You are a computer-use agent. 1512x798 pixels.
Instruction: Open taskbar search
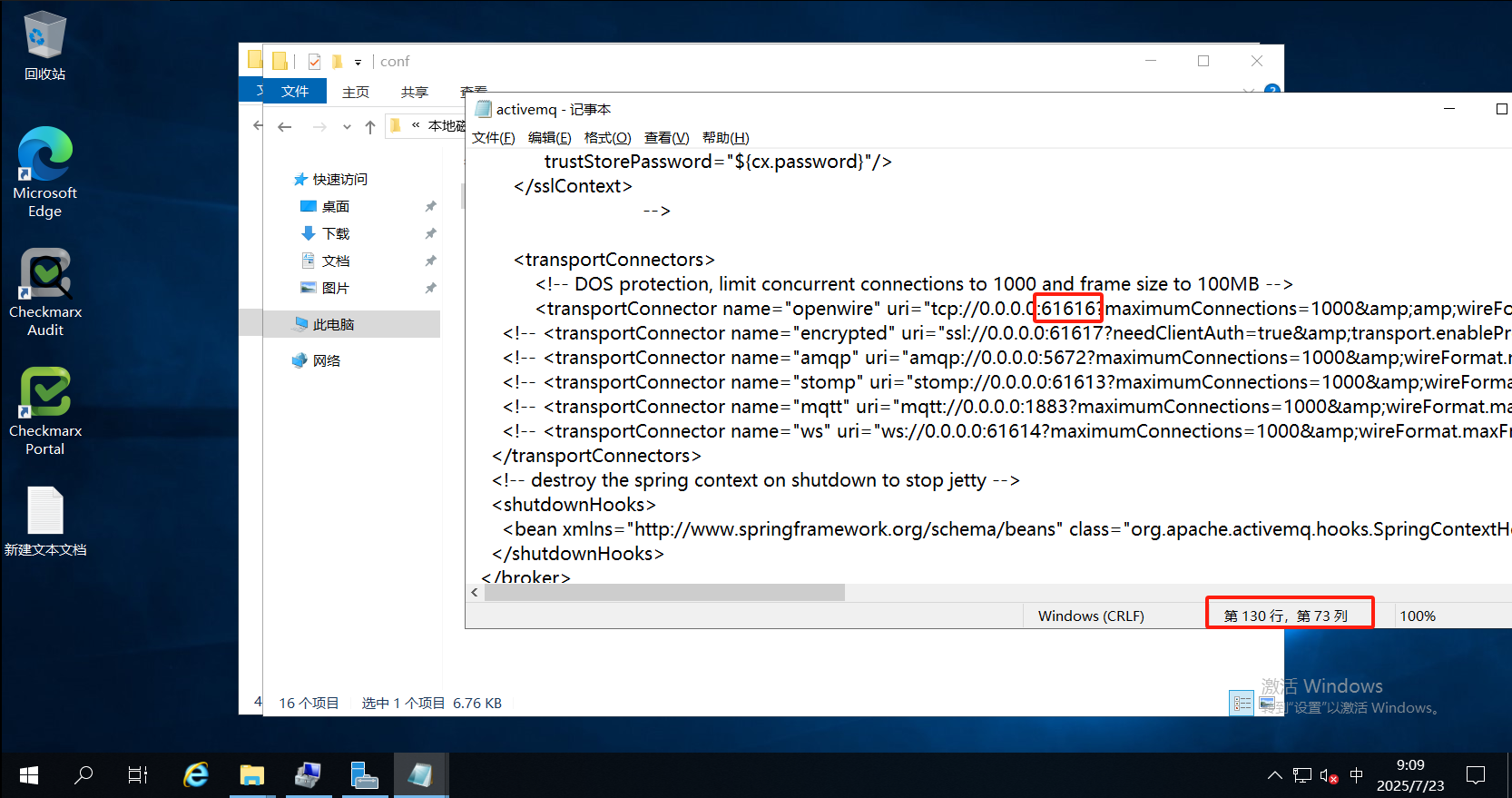coord(83,775)
